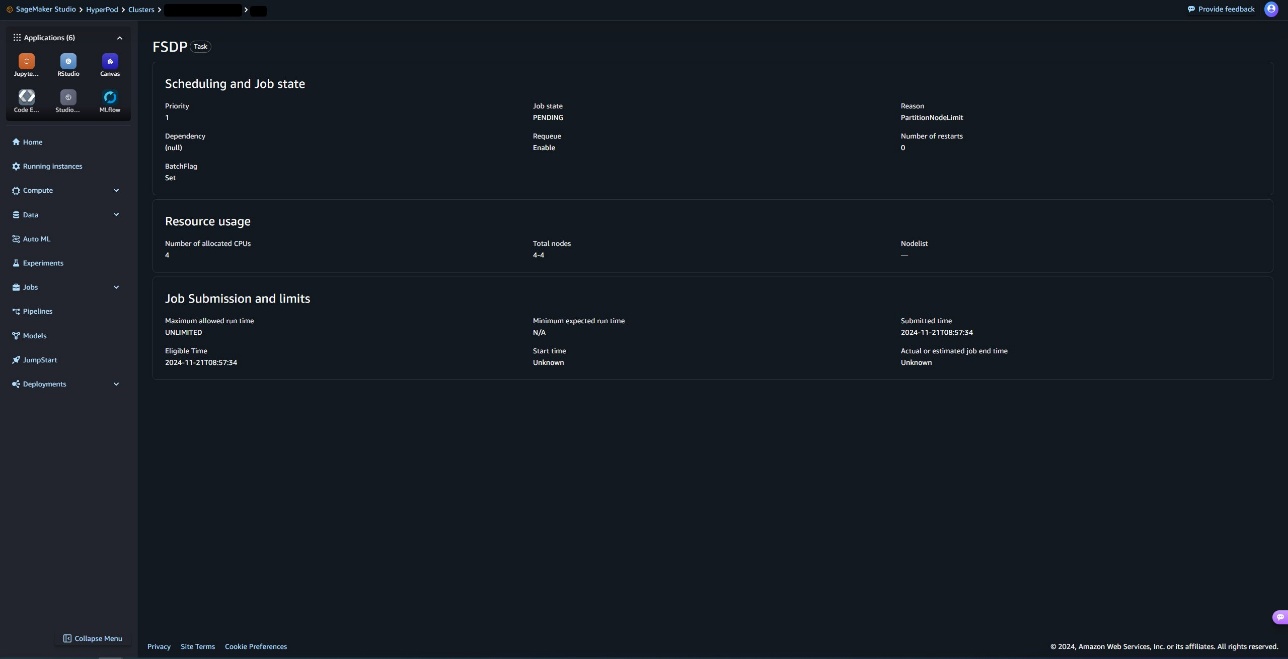Click the Collapse Menu button

[93, 638]
